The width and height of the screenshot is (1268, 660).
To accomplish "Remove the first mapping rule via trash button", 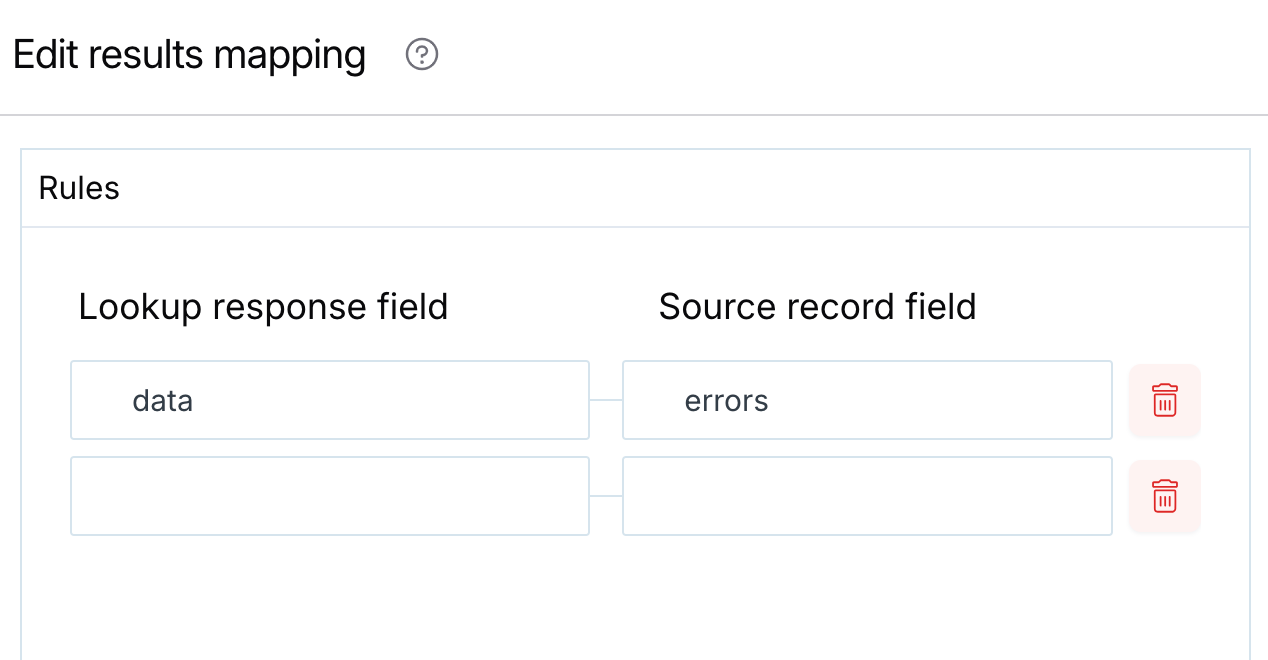I will pos(1164,400).
